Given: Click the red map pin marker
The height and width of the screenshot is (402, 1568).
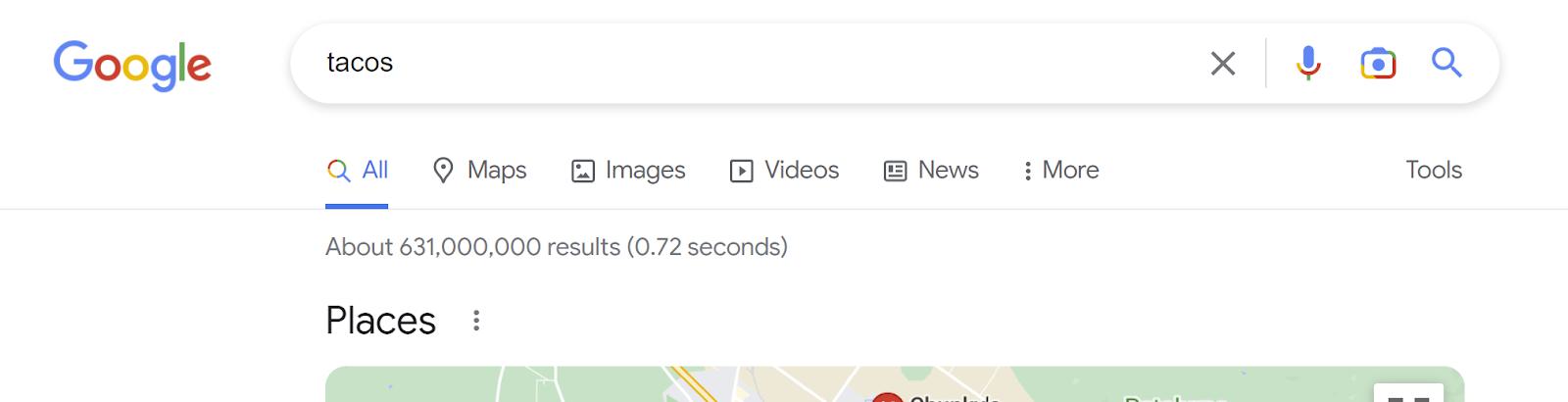Looking at the screenshot, I should coord(887,397).
